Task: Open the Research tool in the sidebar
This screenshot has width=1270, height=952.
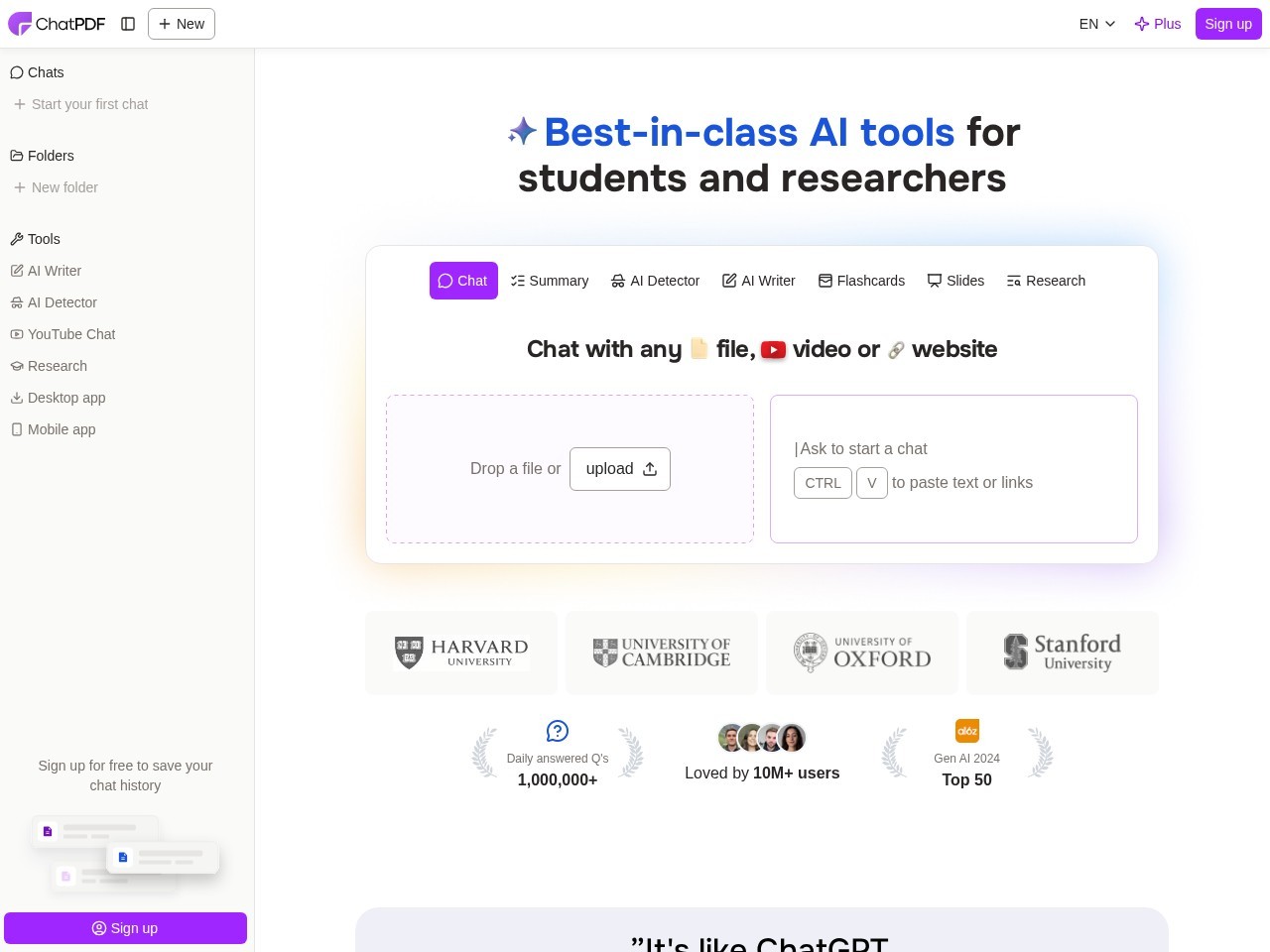Action: [x=57, y=366]
